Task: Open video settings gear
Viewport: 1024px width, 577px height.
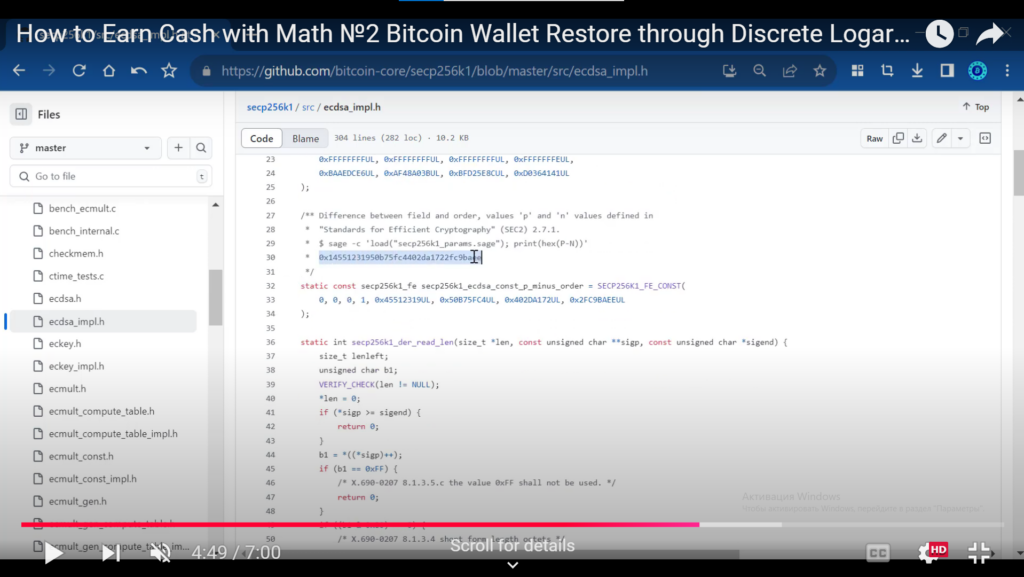Action: [x=931, y=553]
